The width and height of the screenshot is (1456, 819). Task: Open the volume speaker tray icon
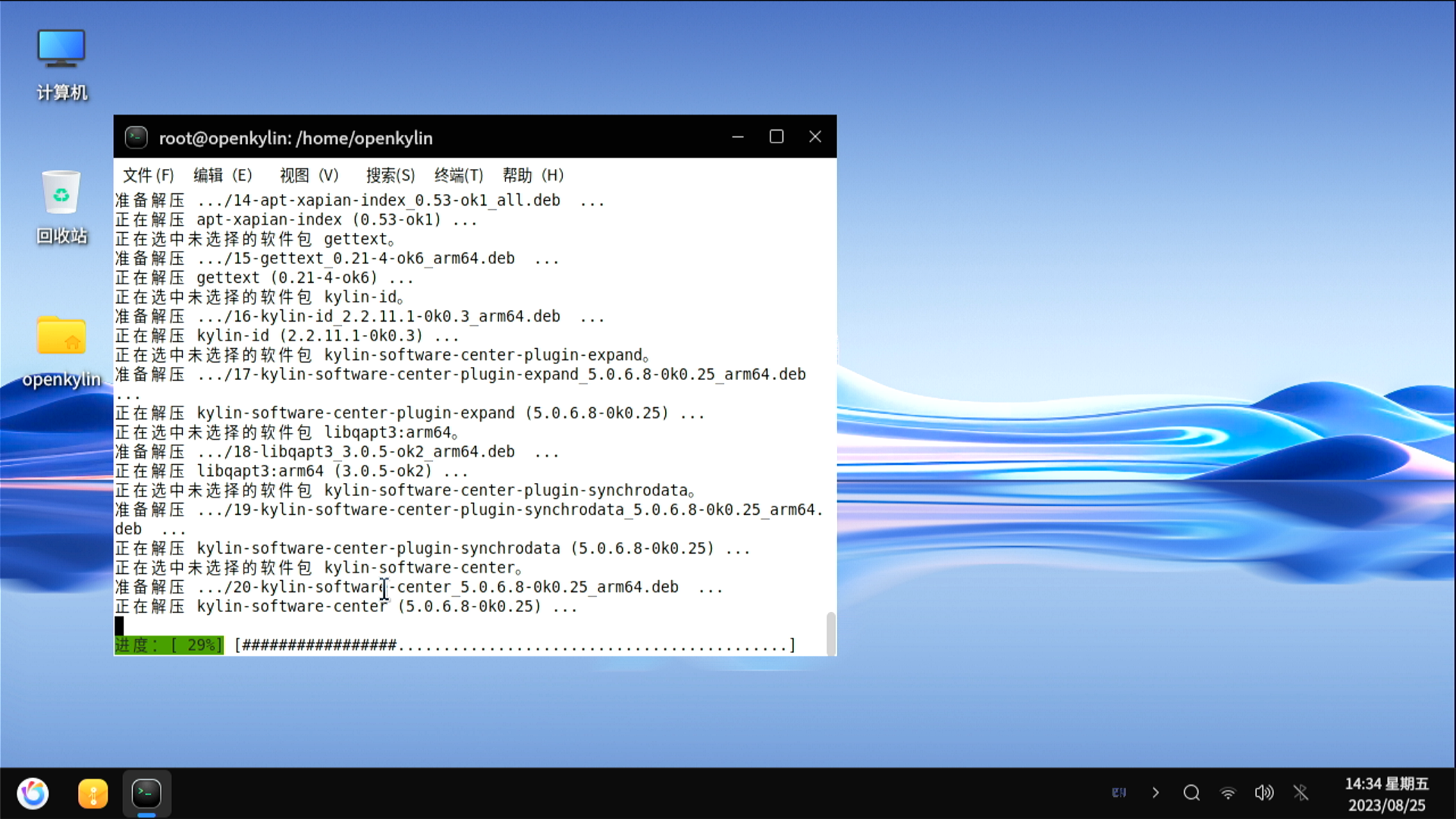click(x=1264, y=792)
